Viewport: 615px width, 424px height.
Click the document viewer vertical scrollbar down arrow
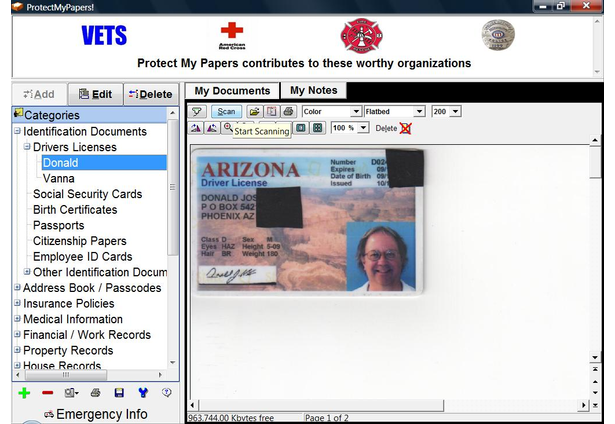pyautogui.click(x=595, y=357)
